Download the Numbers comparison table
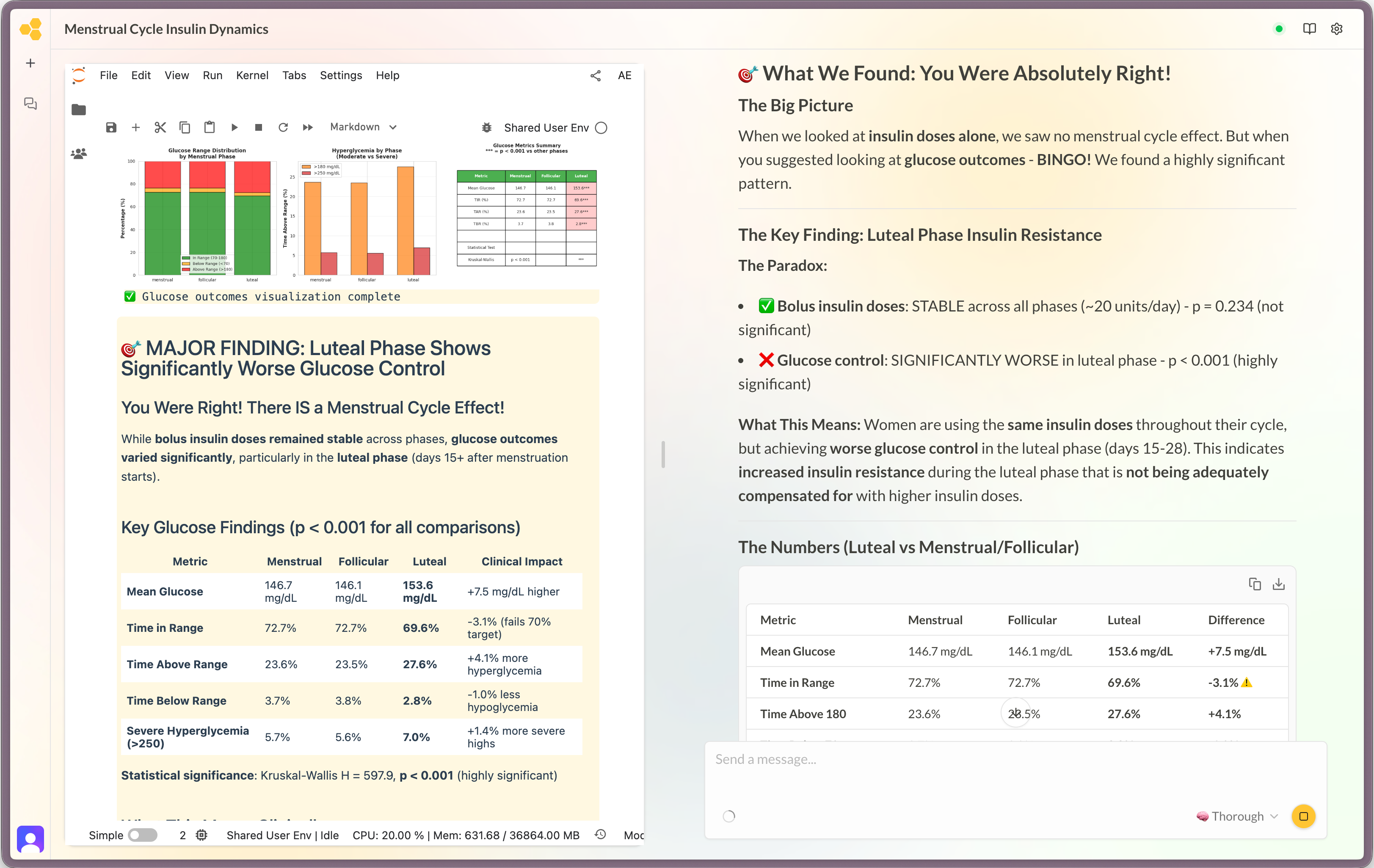Viewport: 1374px width, 868px height. pos(1278,584)
